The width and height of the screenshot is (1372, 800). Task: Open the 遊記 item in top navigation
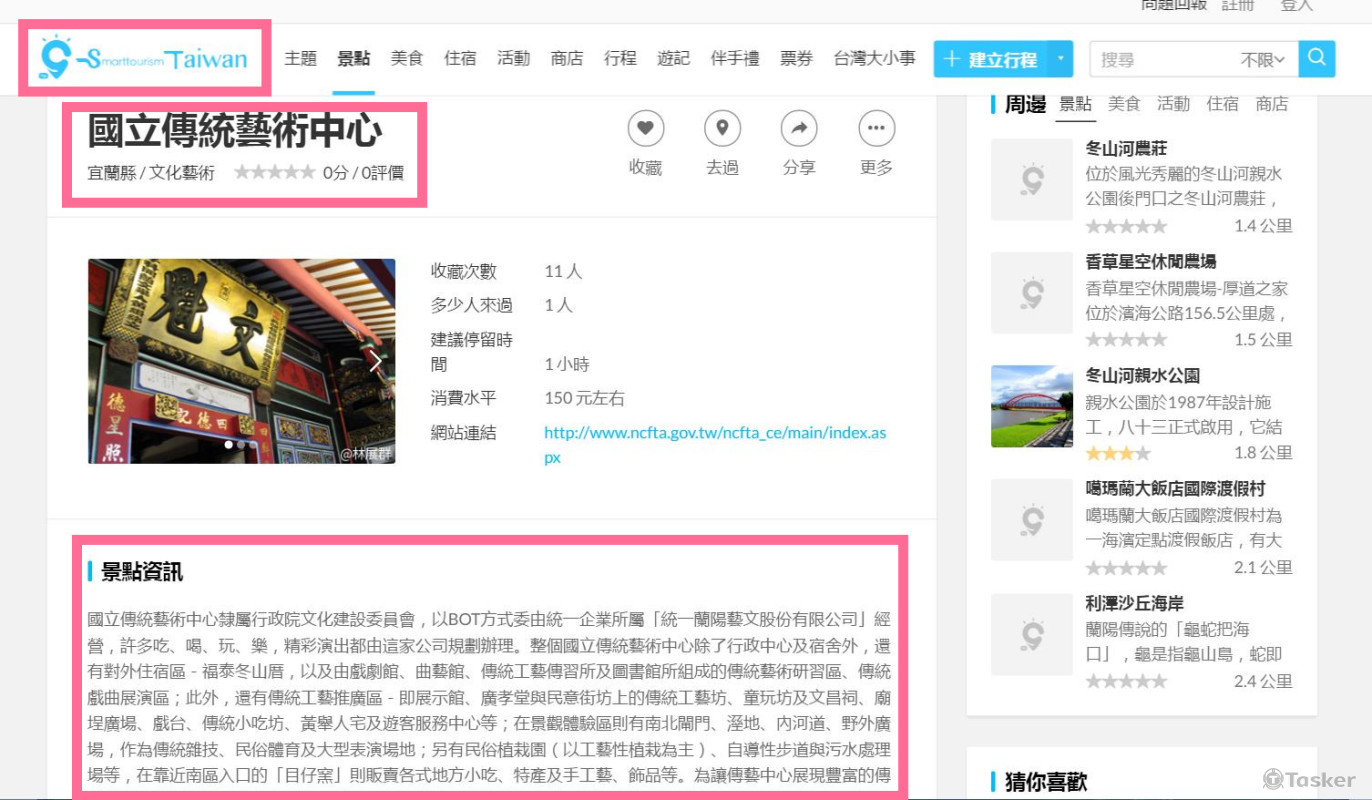click(673, 58)
